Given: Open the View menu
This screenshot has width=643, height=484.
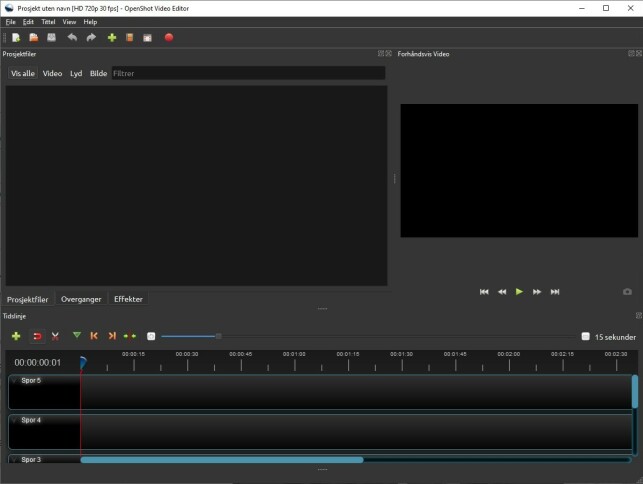Looking at the screenshot, I should pos(69,22).
